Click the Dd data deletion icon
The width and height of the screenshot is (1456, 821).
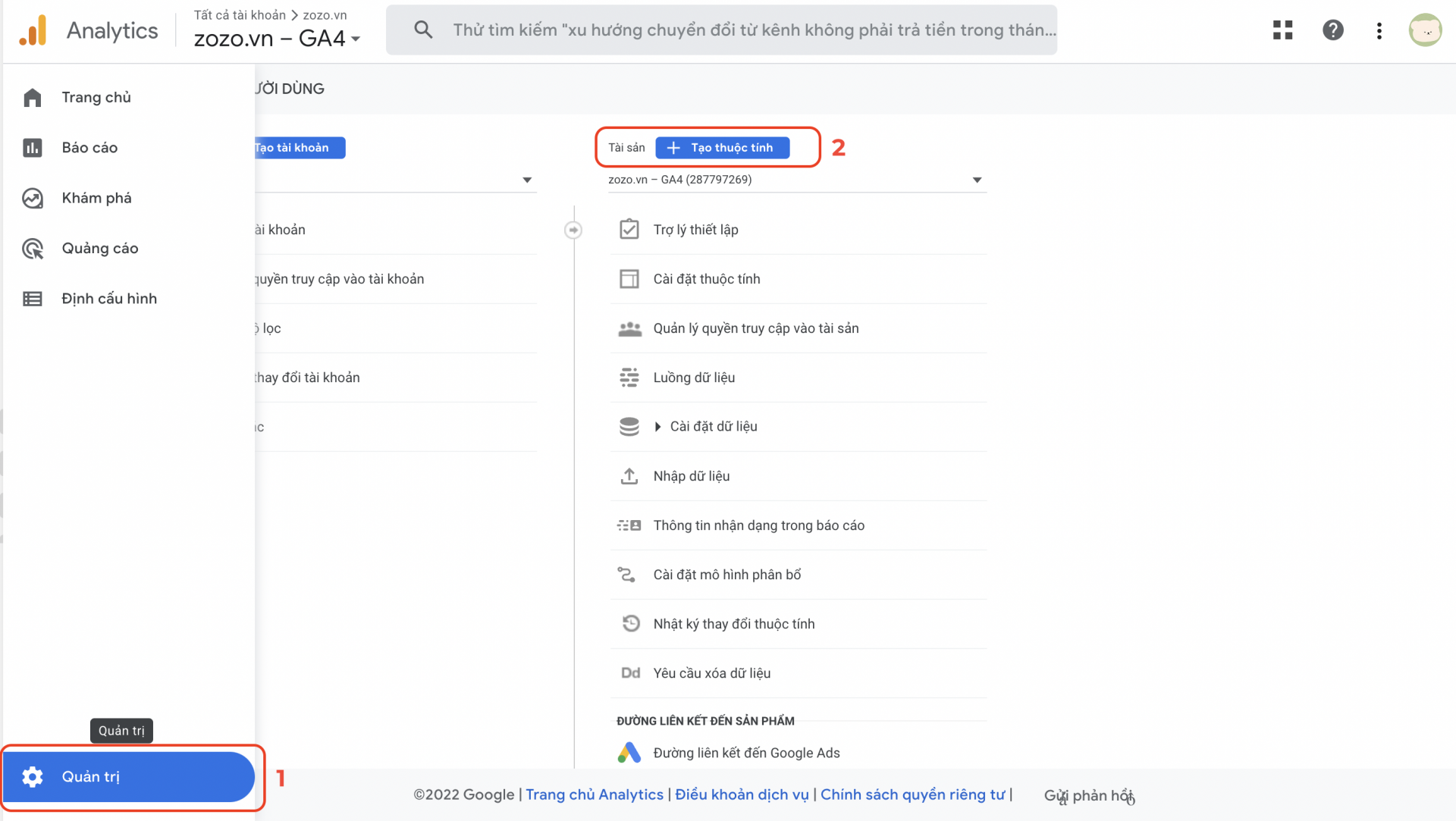click(x=631, y=673)
